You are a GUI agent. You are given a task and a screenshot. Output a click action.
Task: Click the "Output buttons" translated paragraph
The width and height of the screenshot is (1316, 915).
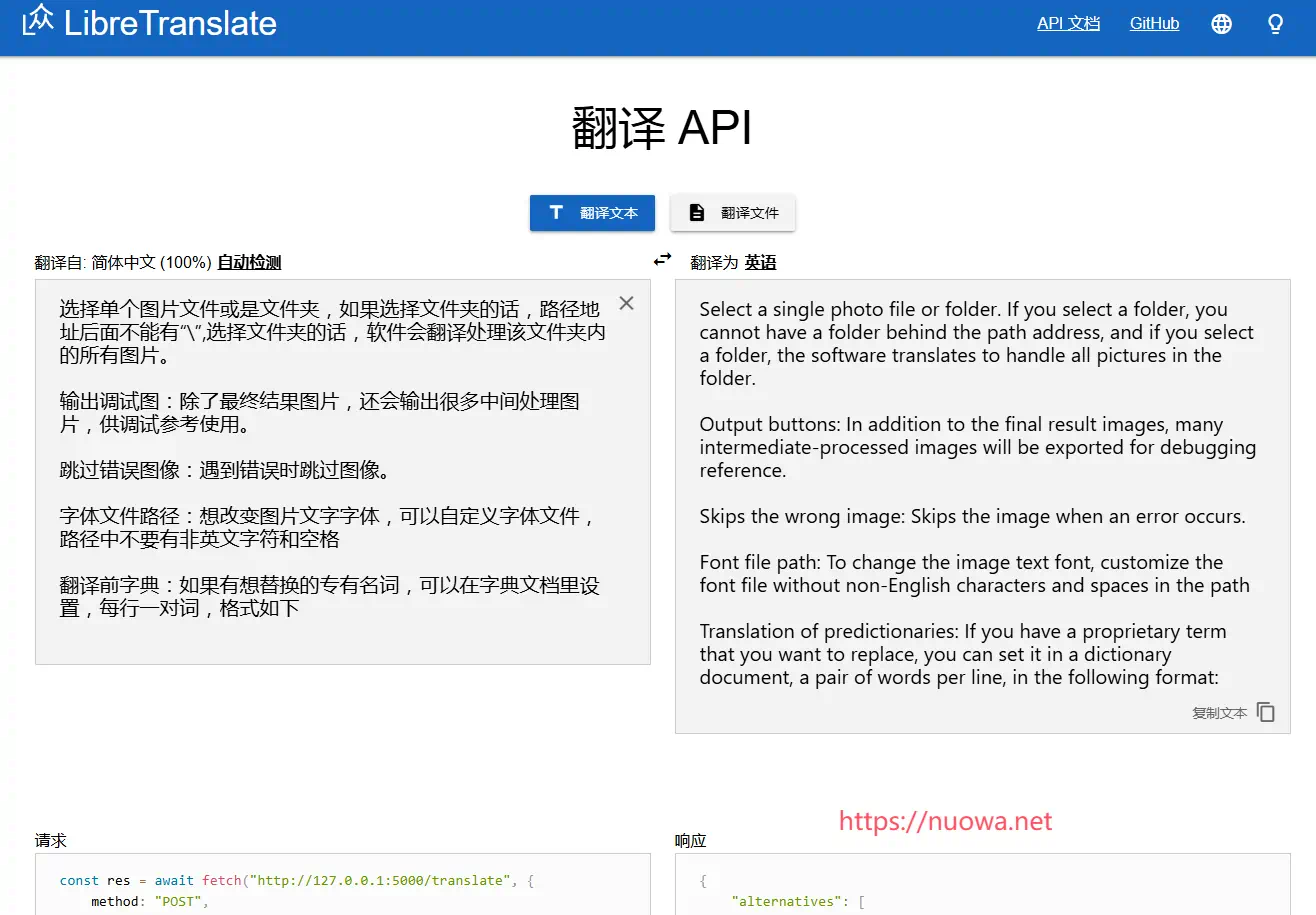pos(978,447)
